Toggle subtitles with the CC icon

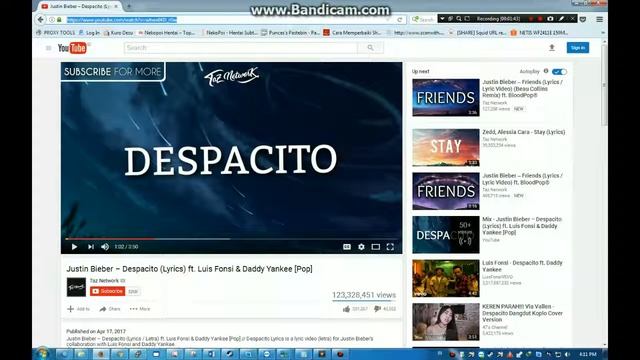[347, 247]
